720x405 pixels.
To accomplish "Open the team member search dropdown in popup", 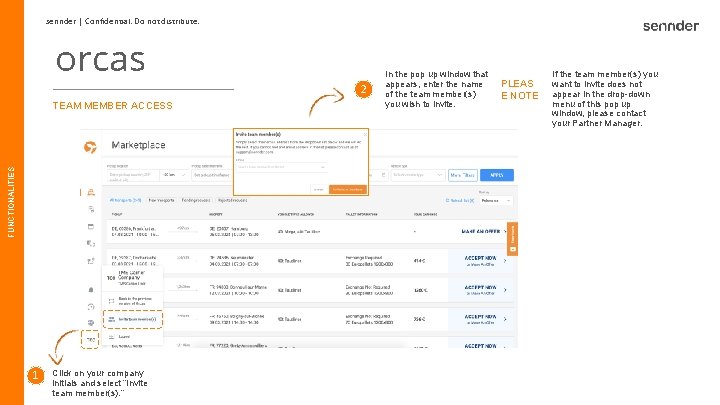I will [x=281, y=167].
